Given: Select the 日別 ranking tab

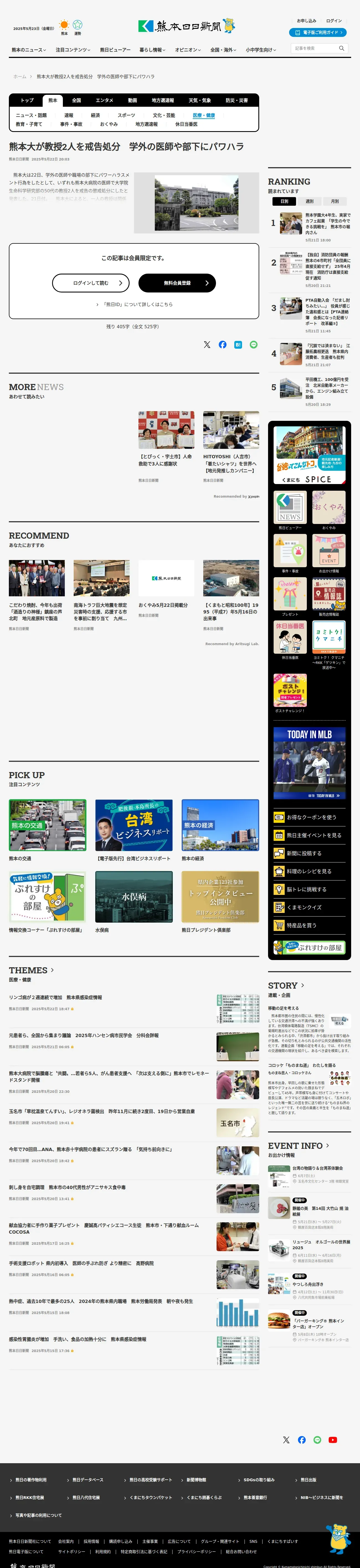Looking at the screenshot, I should point(285,201).
